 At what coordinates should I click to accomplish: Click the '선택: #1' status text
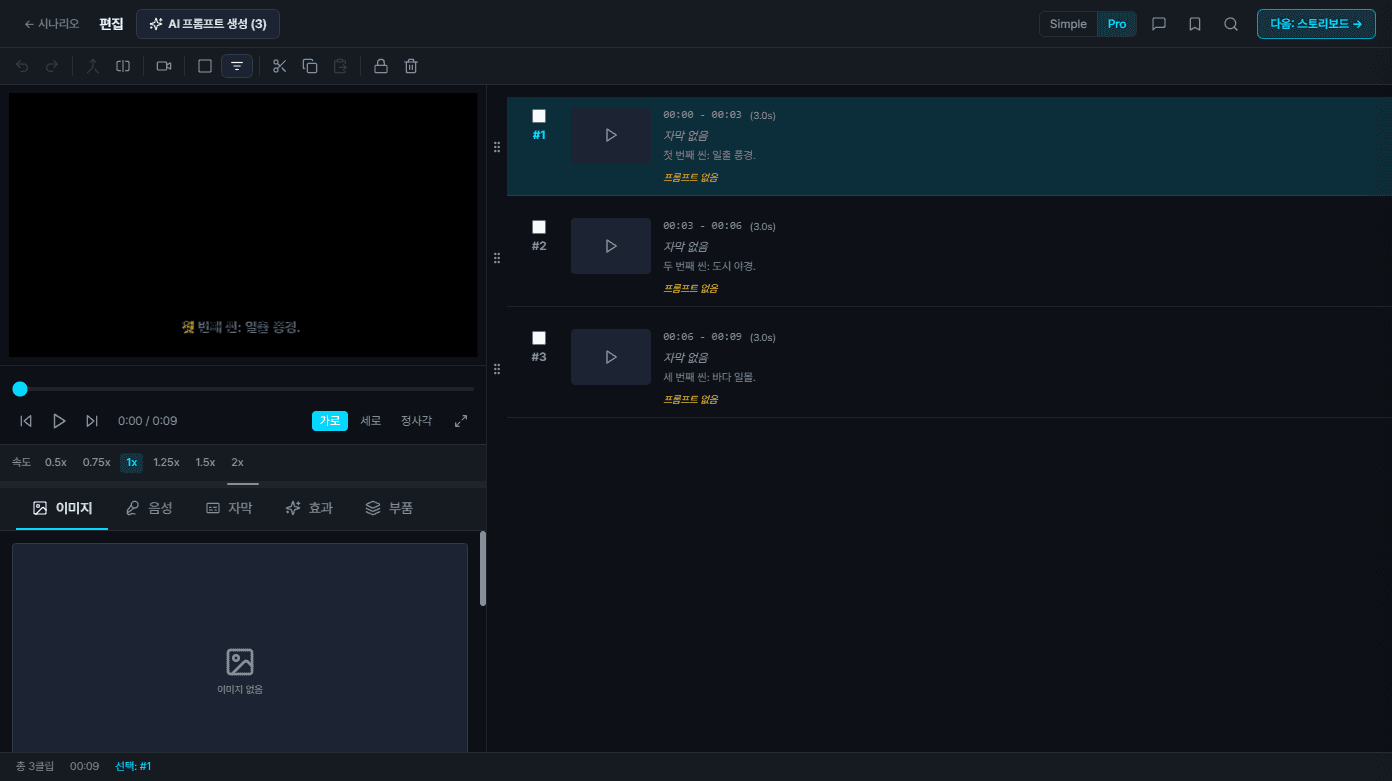pyautogui.click(x=133, y=766)
